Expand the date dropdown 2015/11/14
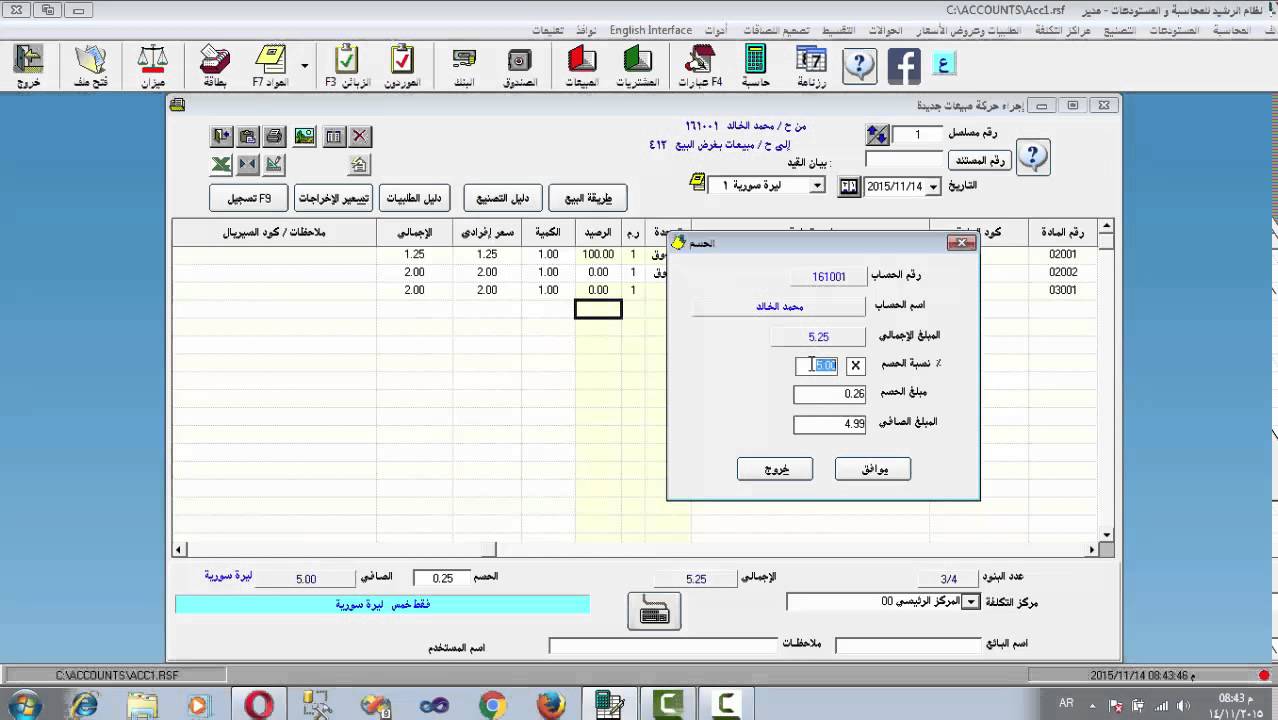The height and width of the screenshot is (720, 1278). 934,186
